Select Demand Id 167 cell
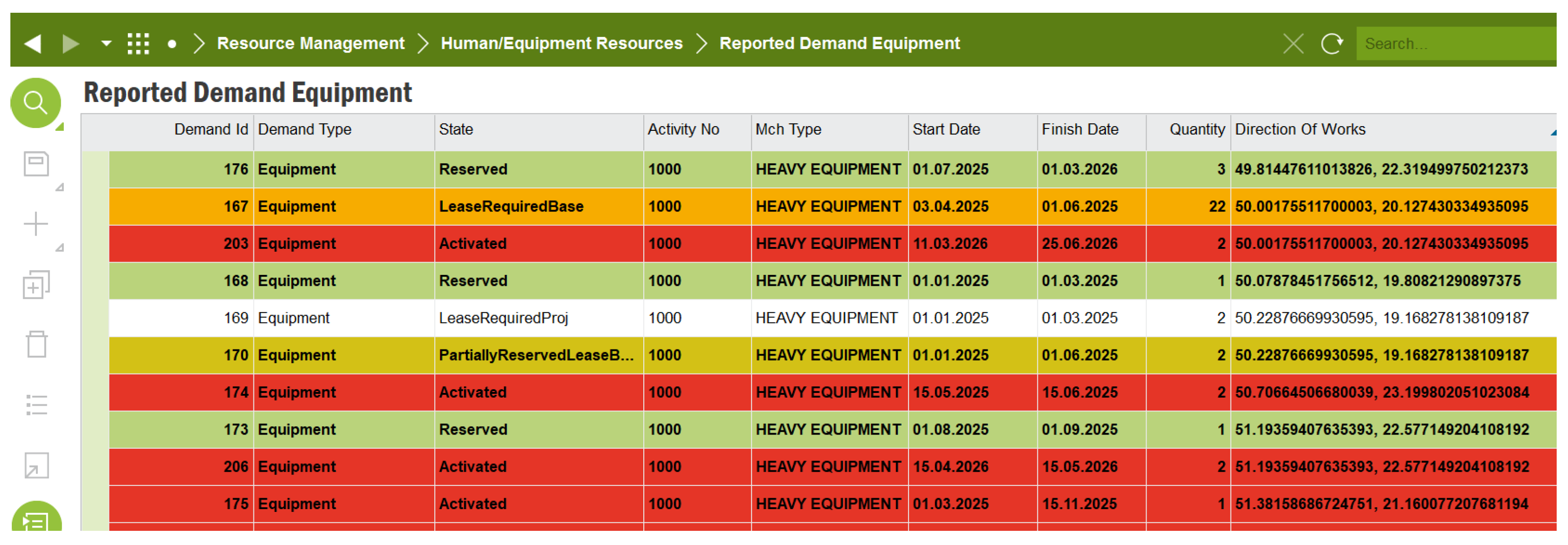This screenshot has width=1568, height=545. pyautogui.click(x=181, y=206)
